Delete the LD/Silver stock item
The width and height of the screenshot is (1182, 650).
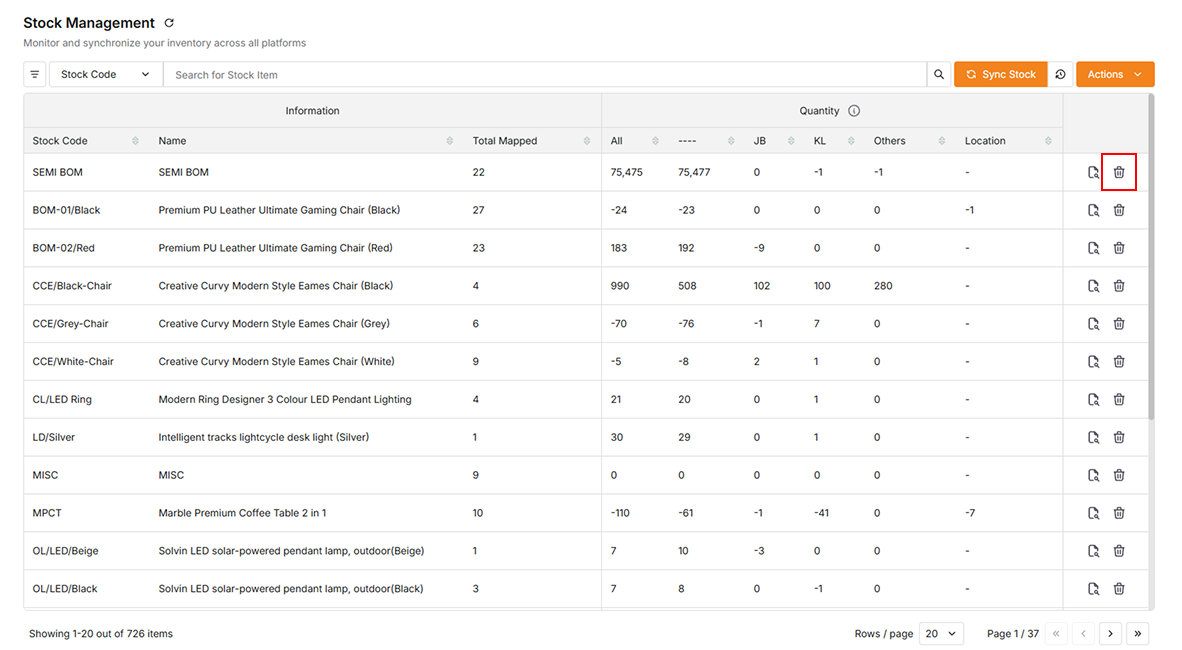pos(1119,437)
